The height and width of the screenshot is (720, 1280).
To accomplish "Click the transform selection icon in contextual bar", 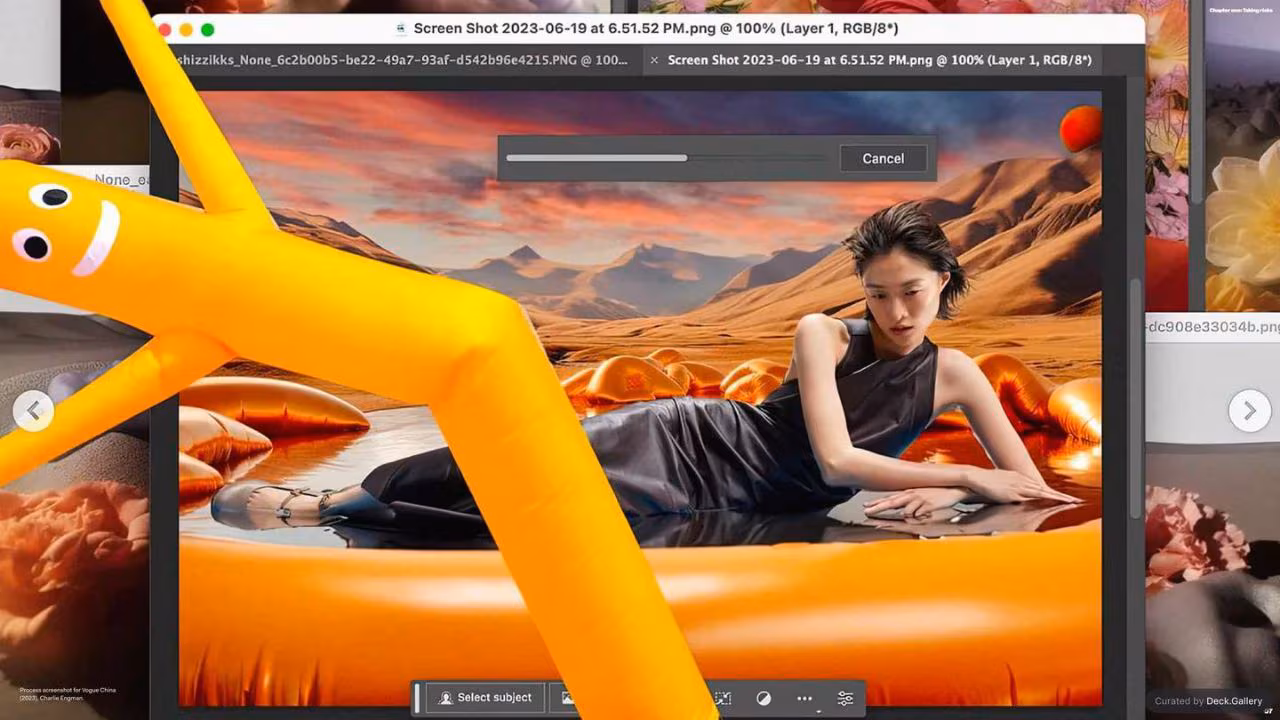I will (x=723, y=698).
